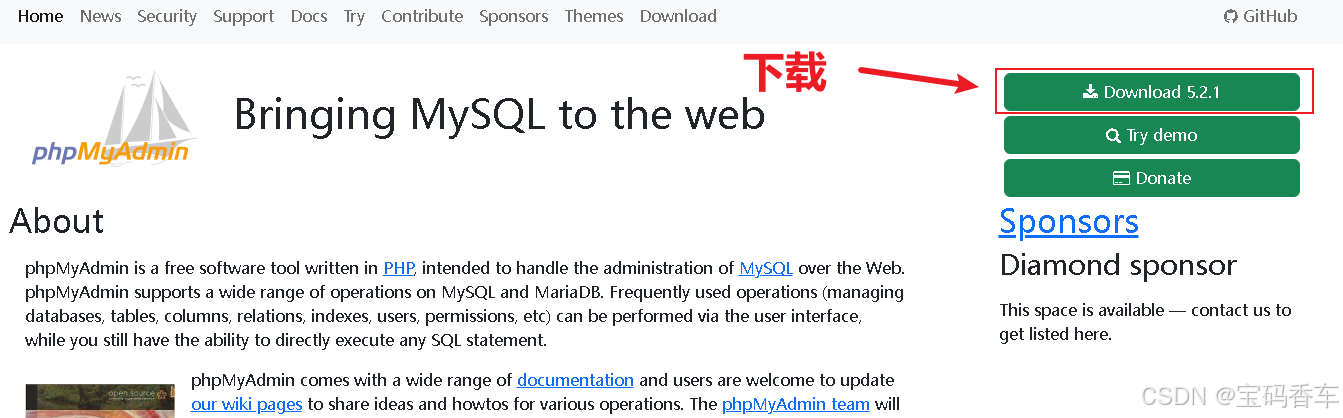Click the Donate button
1343x418 pixels.
1152,178
